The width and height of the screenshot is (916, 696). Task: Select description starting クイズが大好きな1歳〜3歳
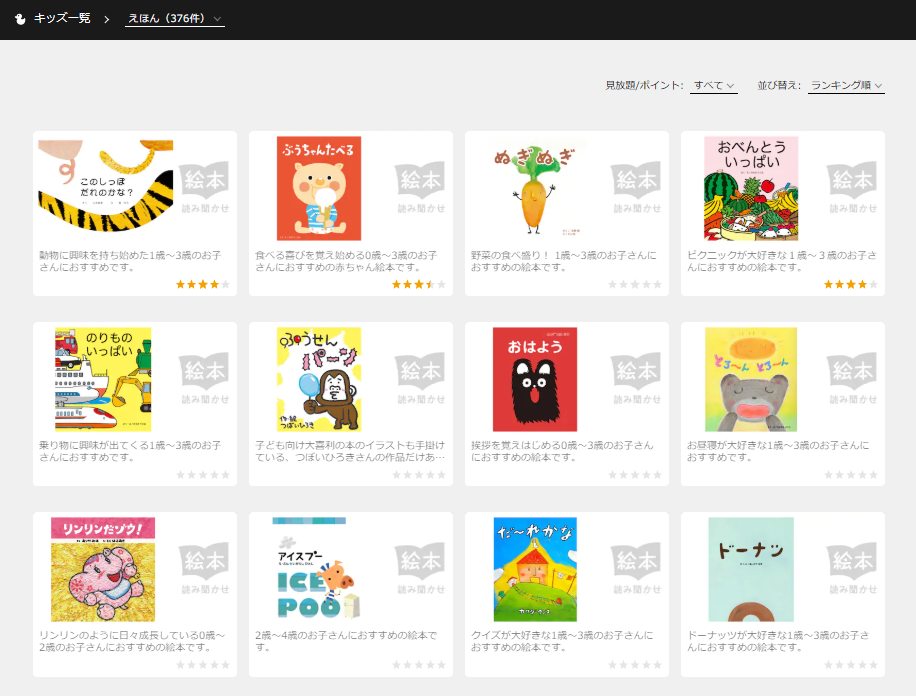tap(562, 641)
